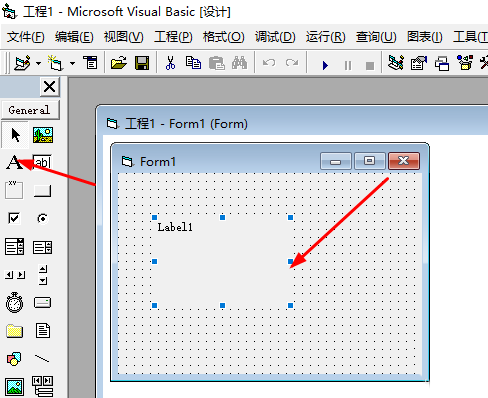This screenshot has height=398, width=488.
Task: Open the 编辑(E) menu
Action: 74,37
